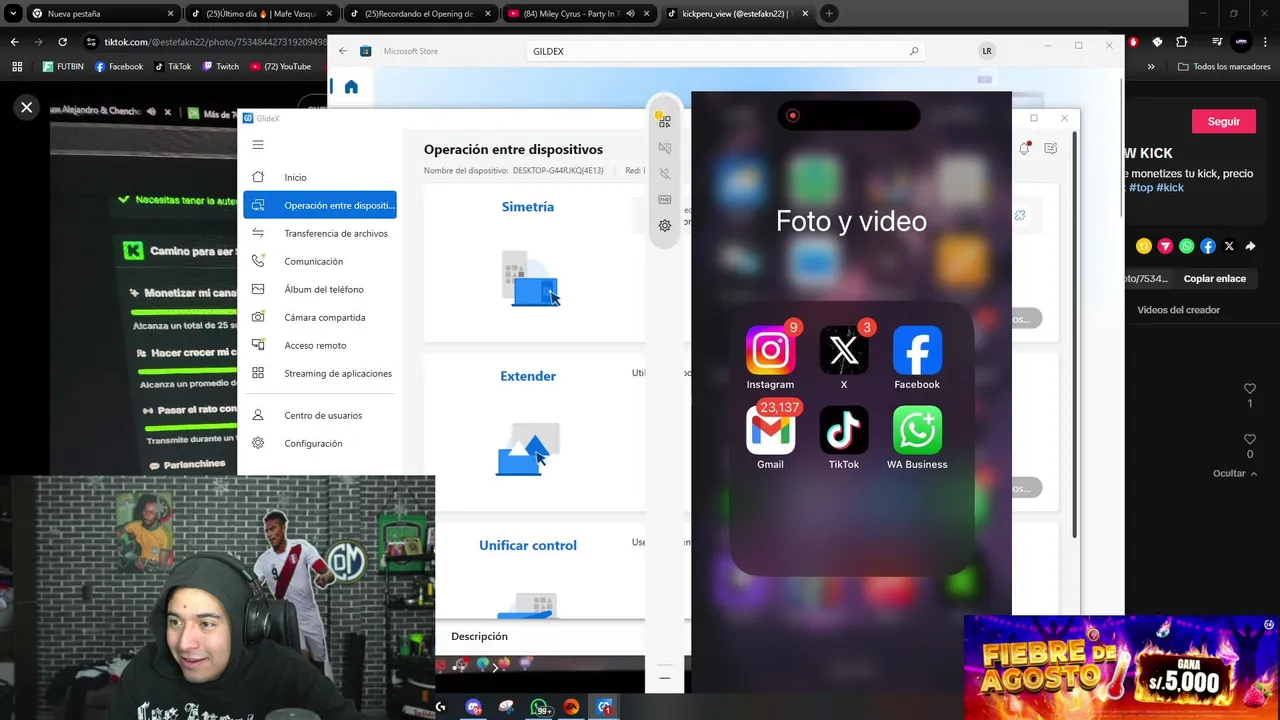This screenshot has height=720, width=1280.
Task: Open Instagram app on mirrored phone
Action: (x=770, y=351)
